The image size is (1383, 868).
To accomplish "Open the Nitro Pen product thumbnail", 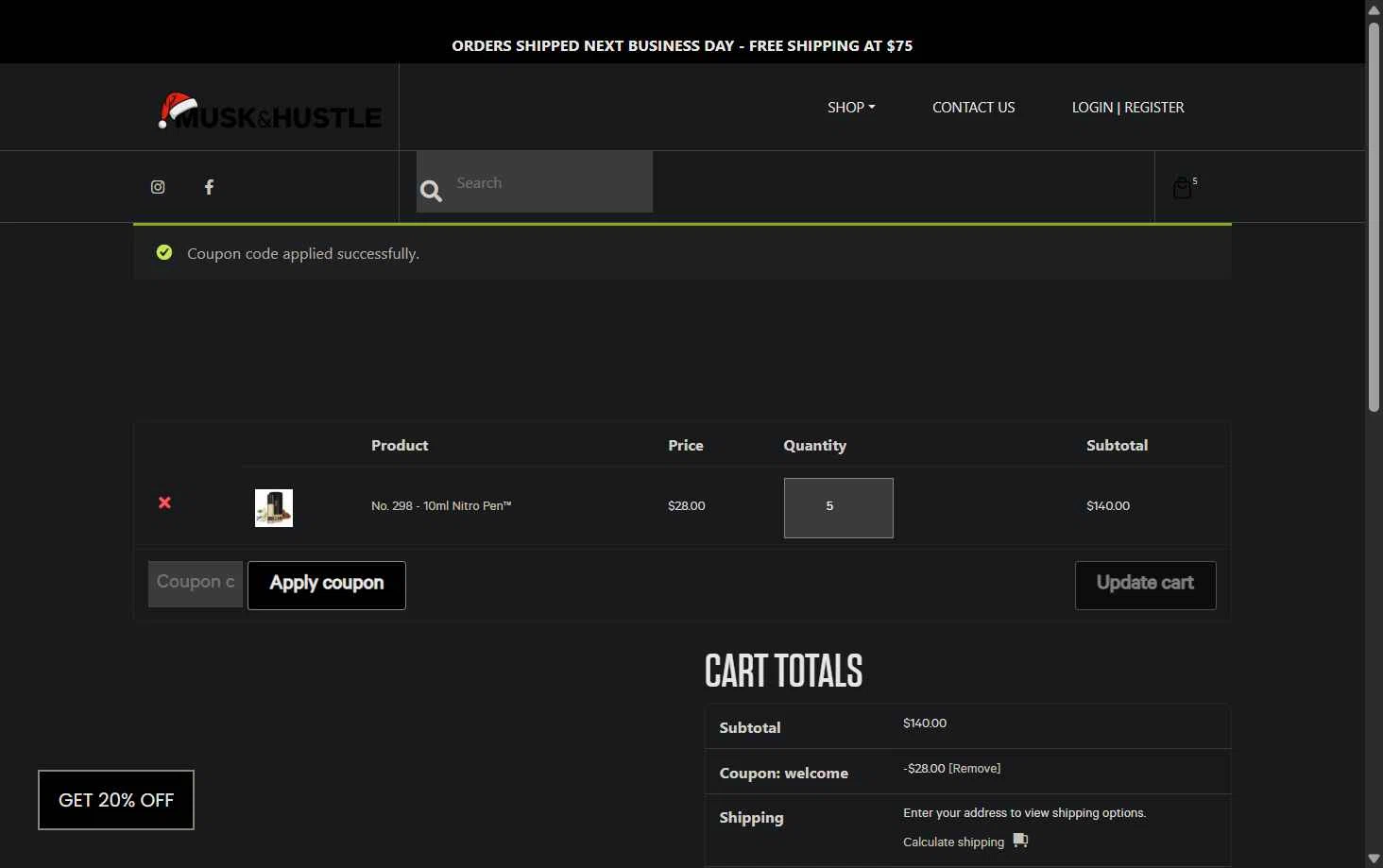I will pyautogui.click(x=274, y=508).
